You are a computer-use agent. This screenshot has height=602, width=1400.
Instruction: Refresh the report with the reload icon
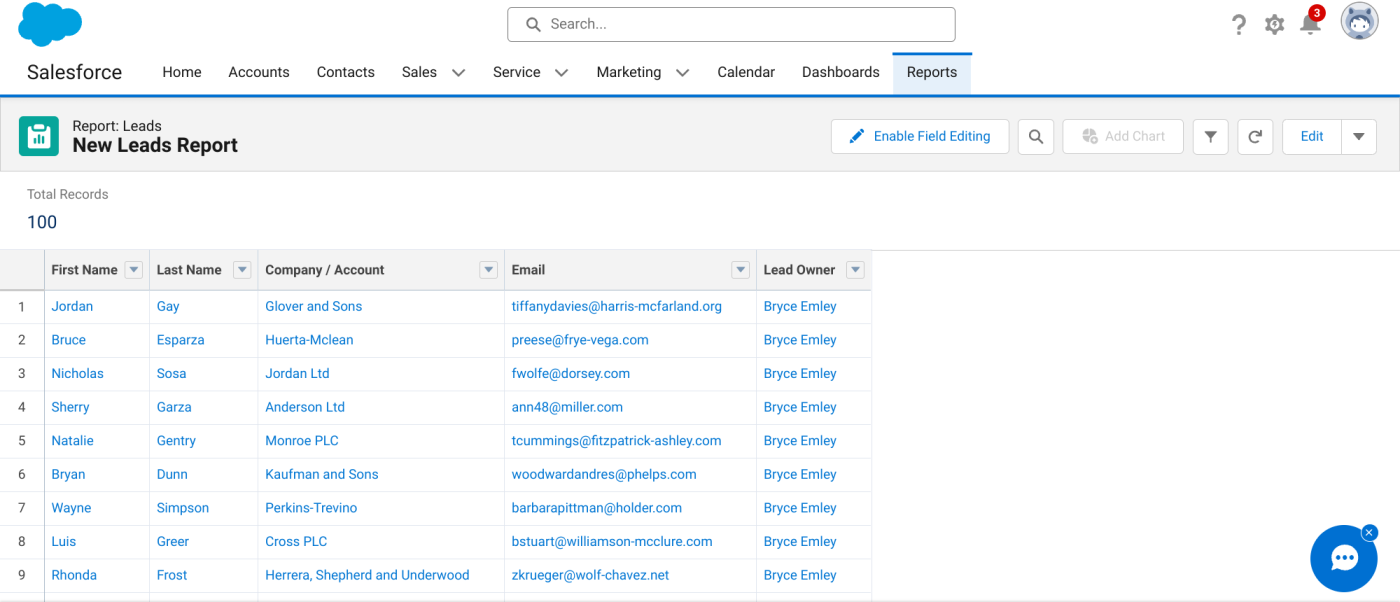coord(1255,137)
